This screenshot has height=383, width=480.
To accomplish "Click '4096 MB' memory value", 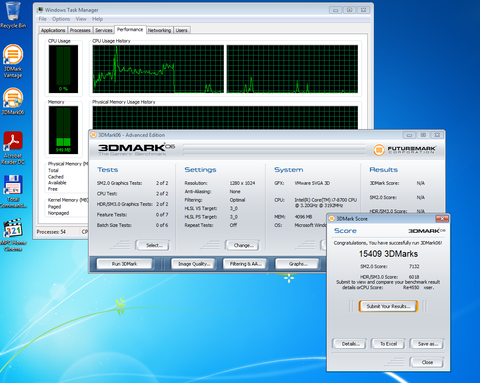I will [303, 217].
